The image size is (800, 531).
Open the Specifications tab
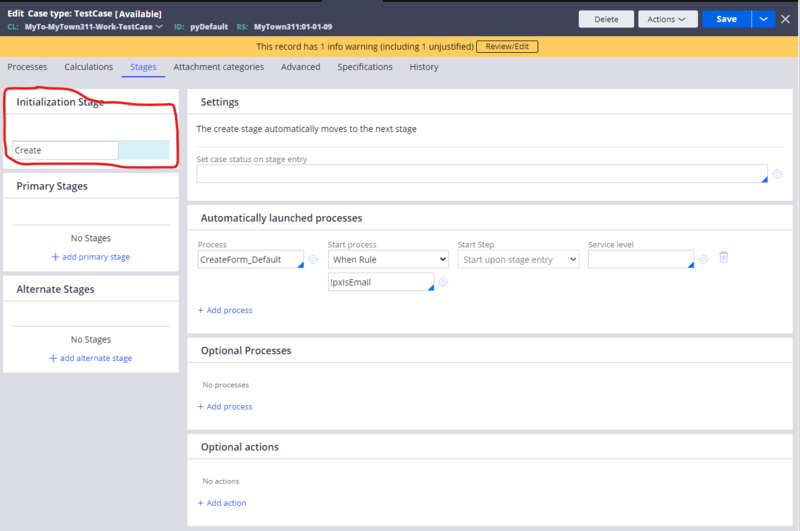point(365,67)
